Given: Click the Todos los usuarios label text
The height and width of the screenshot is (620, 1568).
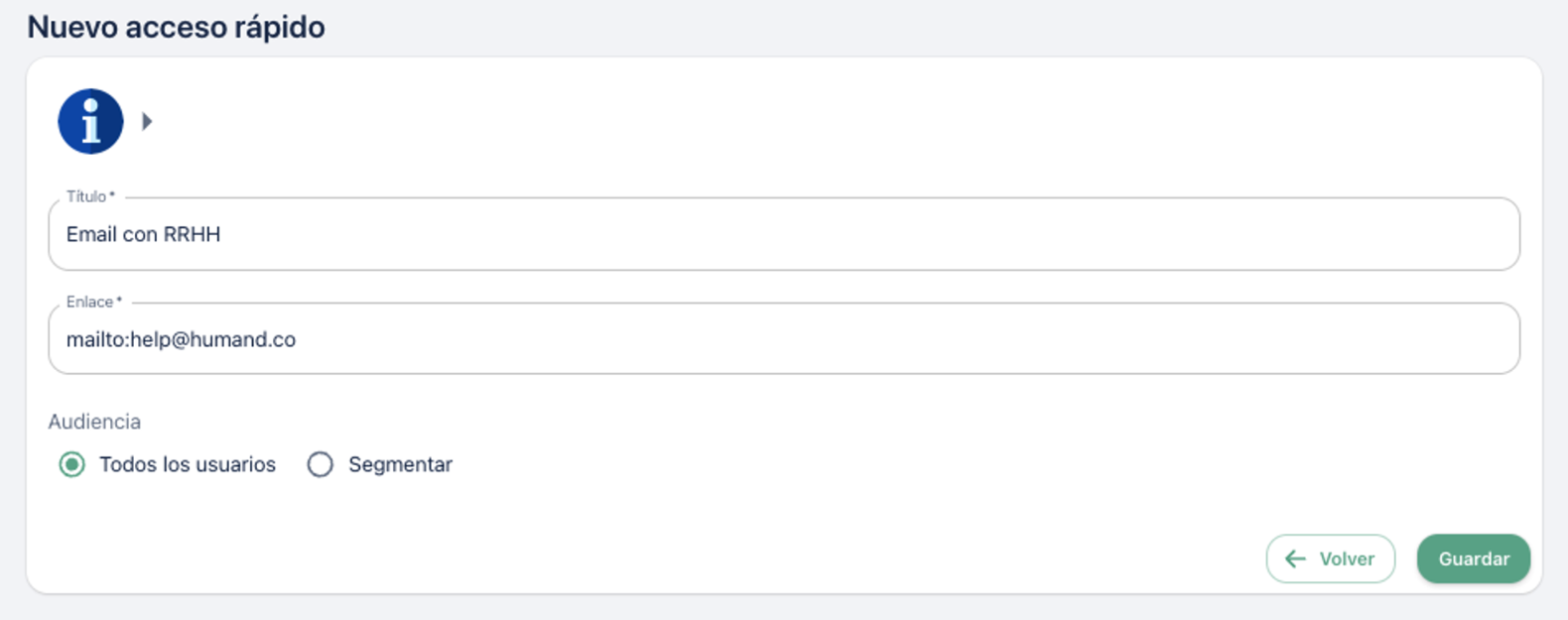Looking at the screenshot, I should (188, 464).
